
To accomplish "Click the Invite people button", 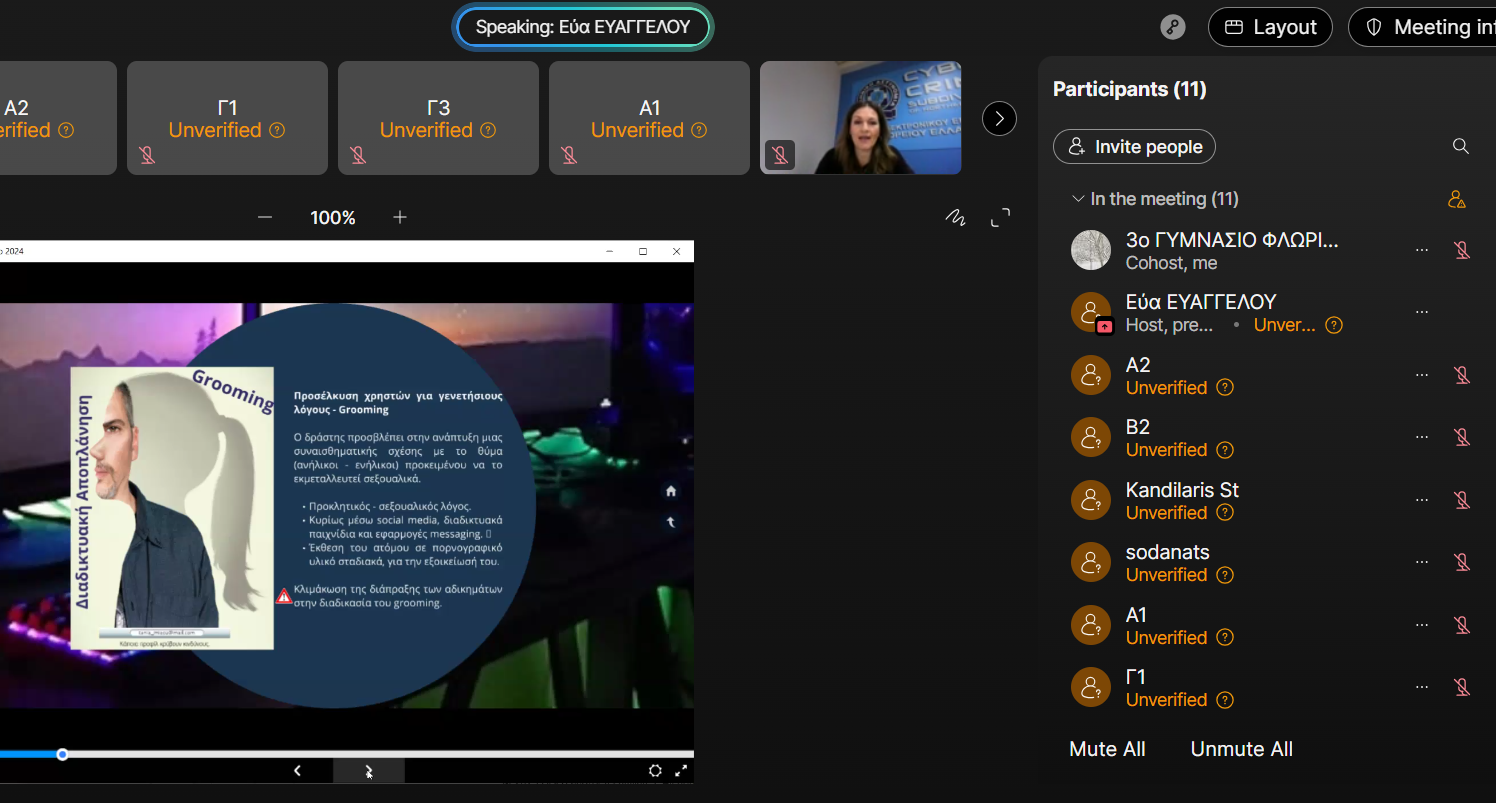I will click(x=1134, y=147).
